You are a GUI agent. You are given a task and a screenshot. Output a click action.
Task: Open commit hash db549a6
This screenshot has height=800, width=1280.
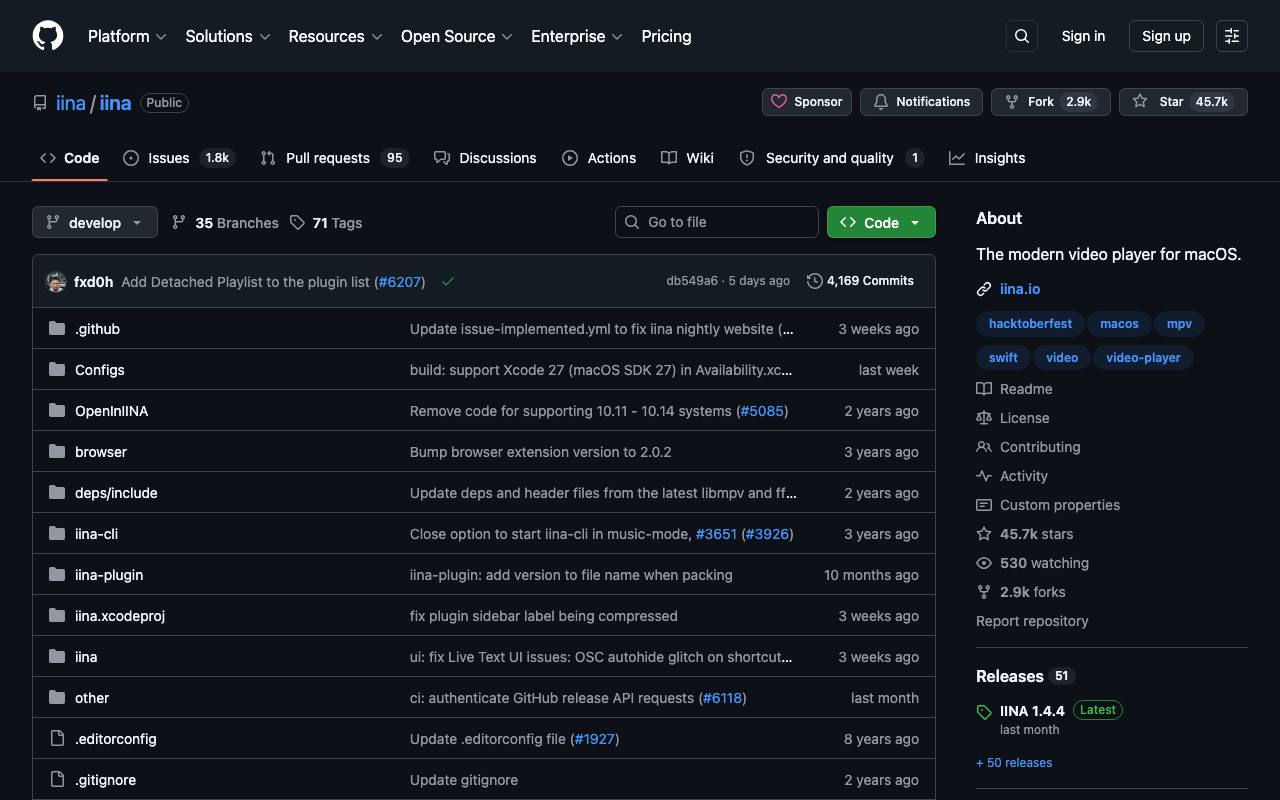692,281
